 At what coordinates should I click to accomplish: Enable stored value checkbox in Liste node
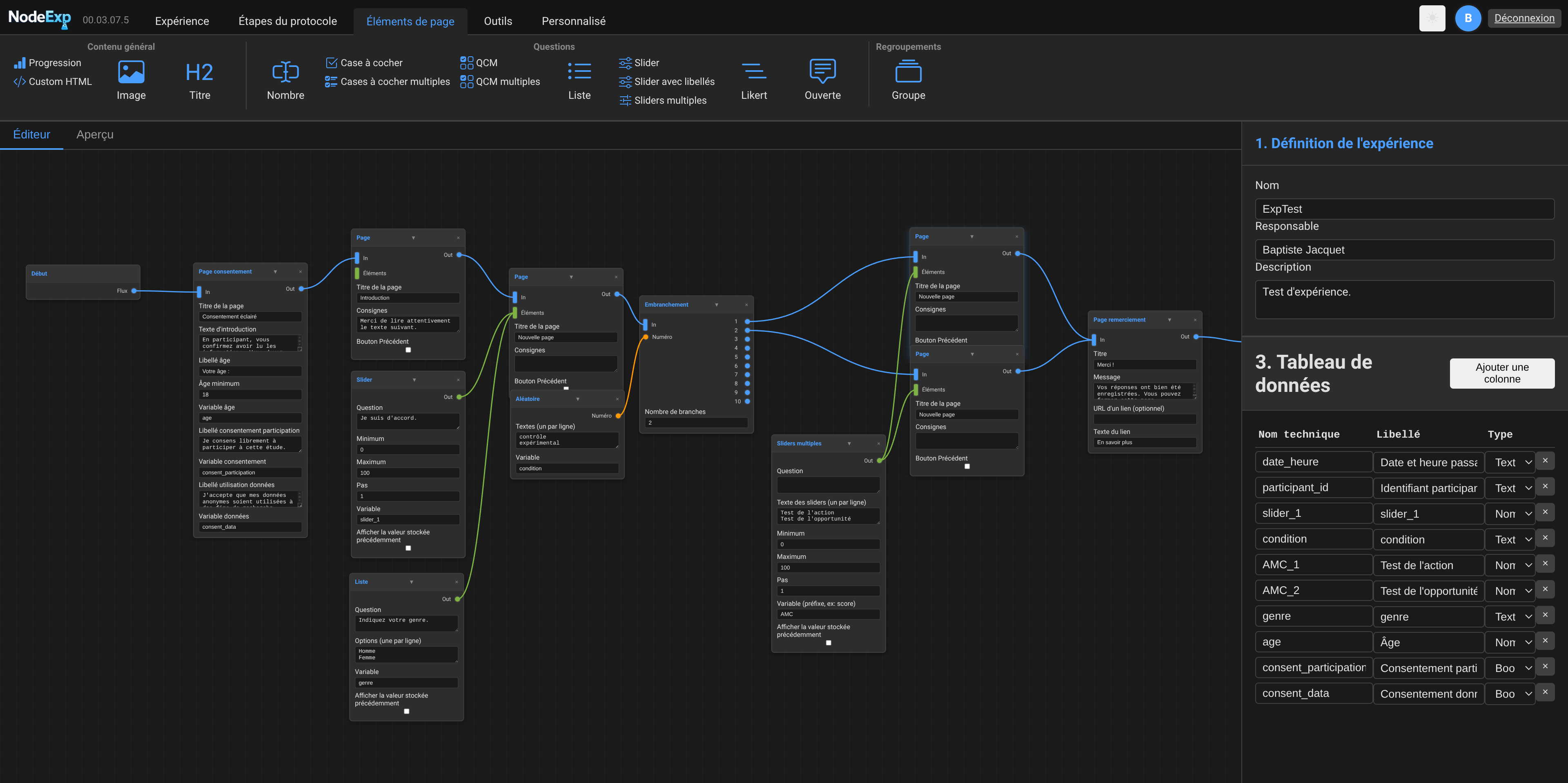(x=407, y=711)
